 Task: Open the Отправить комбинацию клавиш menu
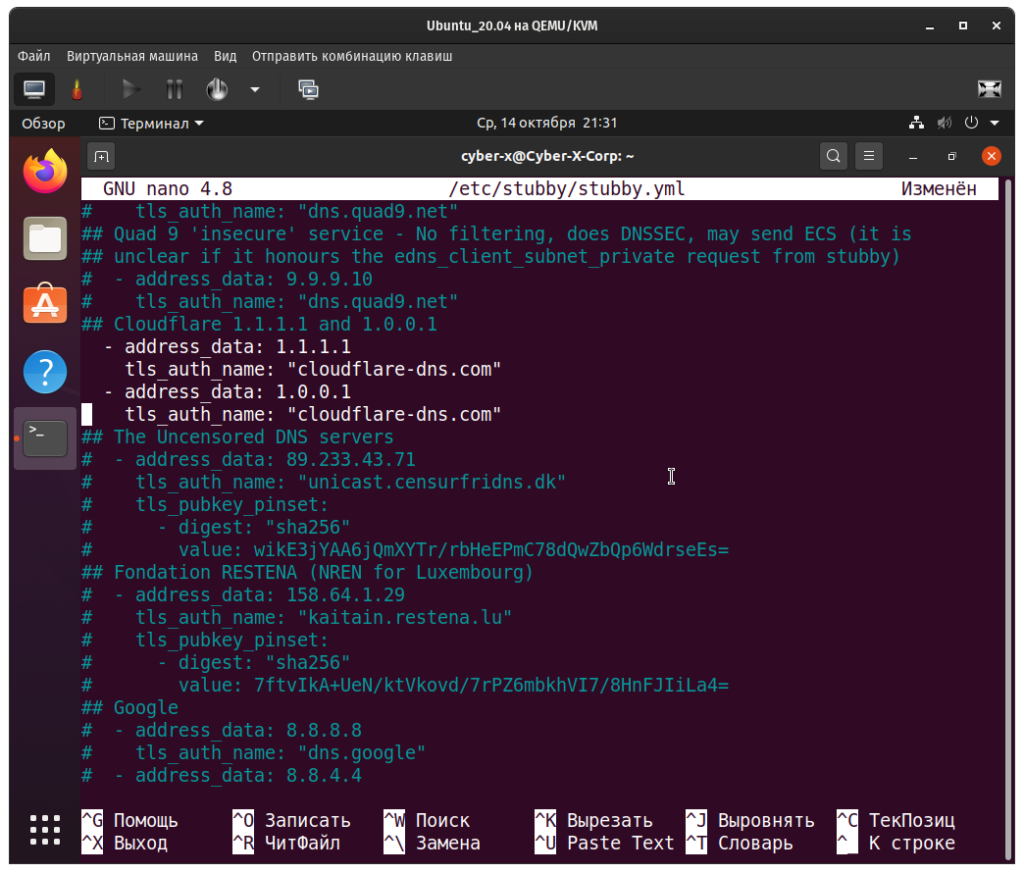click(x=352, y=56)
